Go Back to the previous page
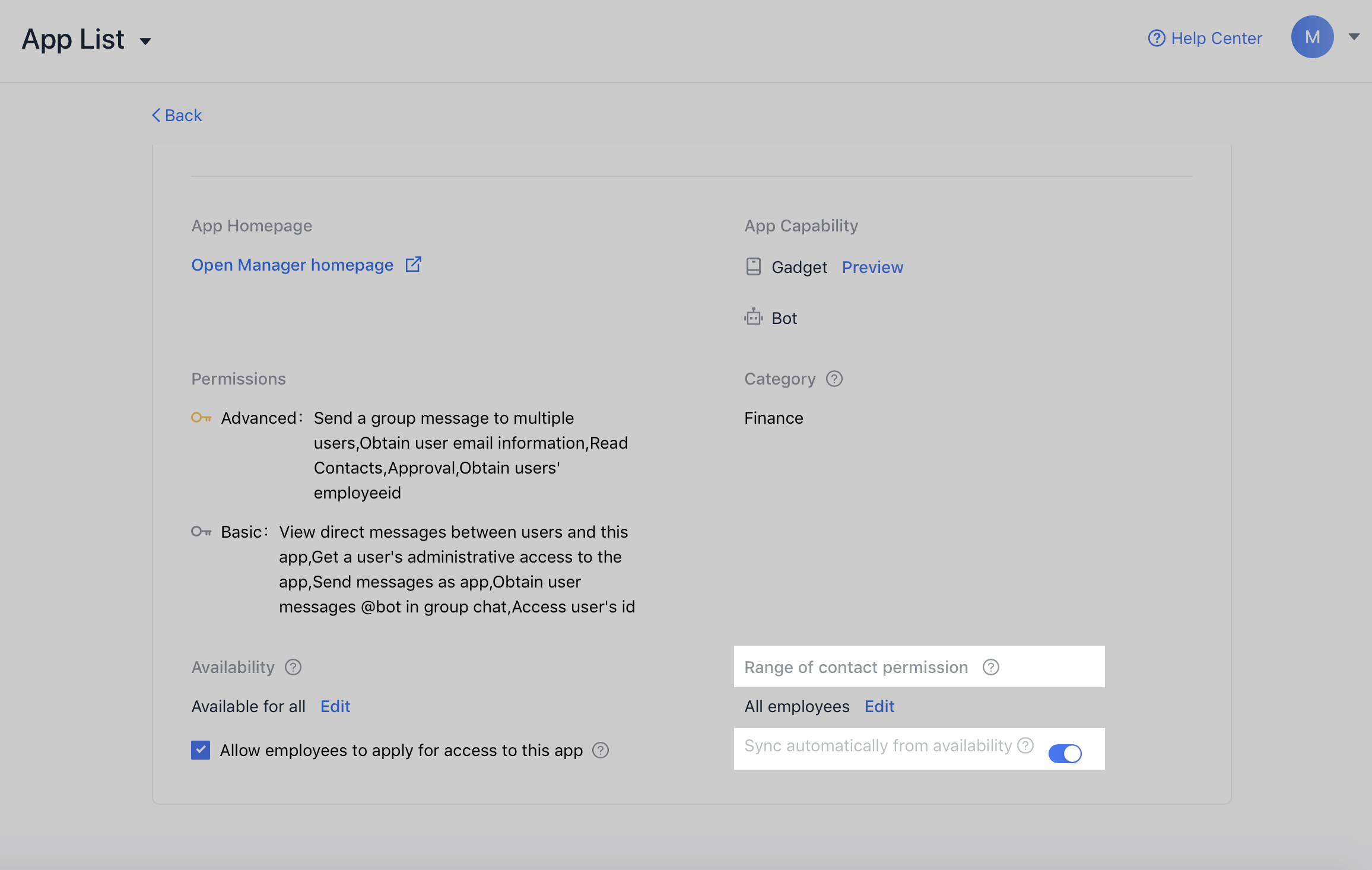 [x=176, y=115]
